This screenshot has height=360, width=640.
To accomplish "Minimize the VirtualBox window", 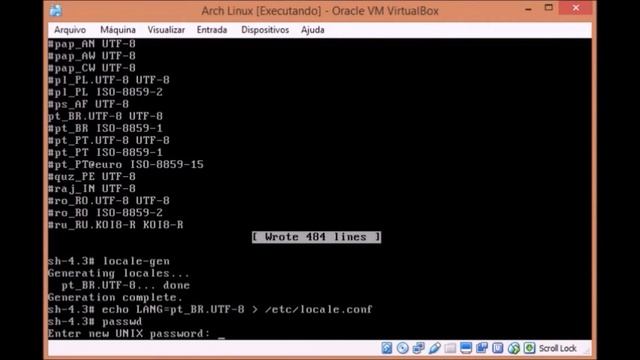I will pos(528,9).
